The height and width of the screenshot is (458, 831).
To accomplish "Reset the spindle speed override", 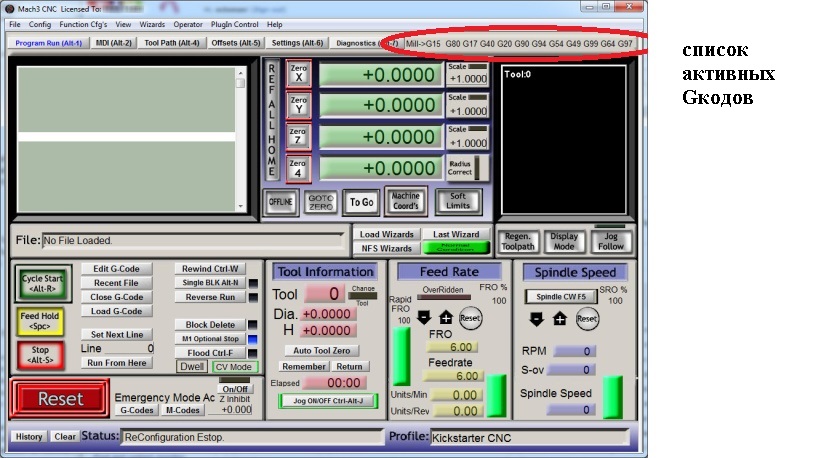I will pyautogui.click(x=587, y=319).
